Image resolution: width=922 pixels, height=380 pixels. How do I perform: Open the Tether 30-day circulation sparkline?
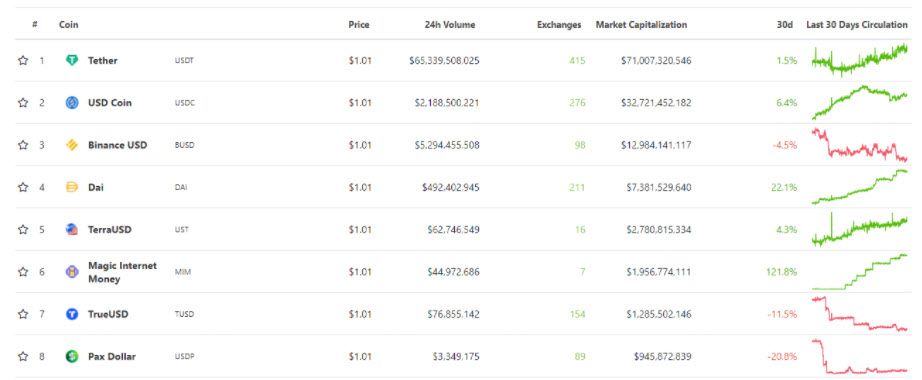pyautogui.click(x=860, y=59)
